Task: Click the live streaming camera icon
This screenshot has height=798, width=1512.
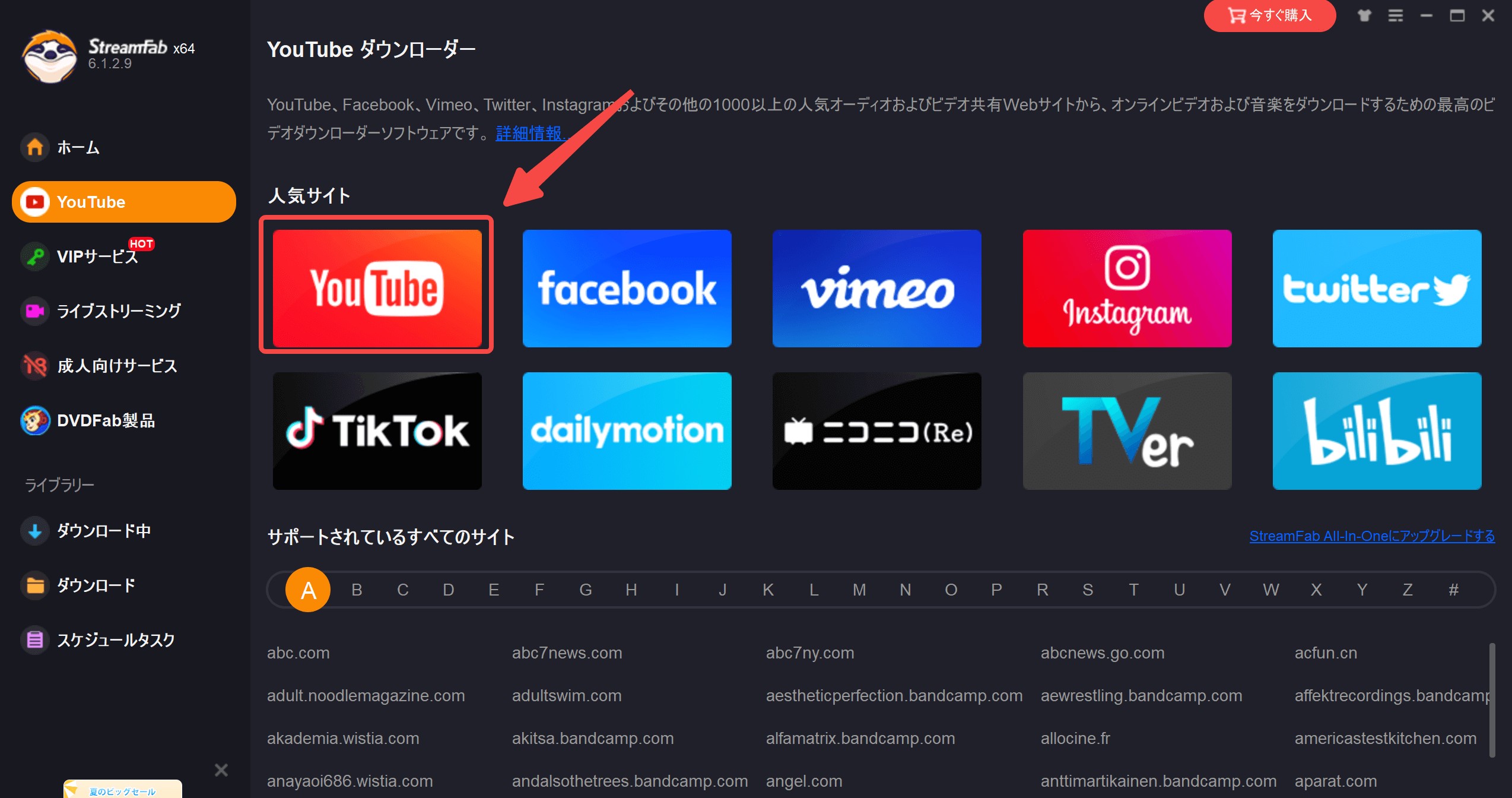Action: tap(35, 311)
